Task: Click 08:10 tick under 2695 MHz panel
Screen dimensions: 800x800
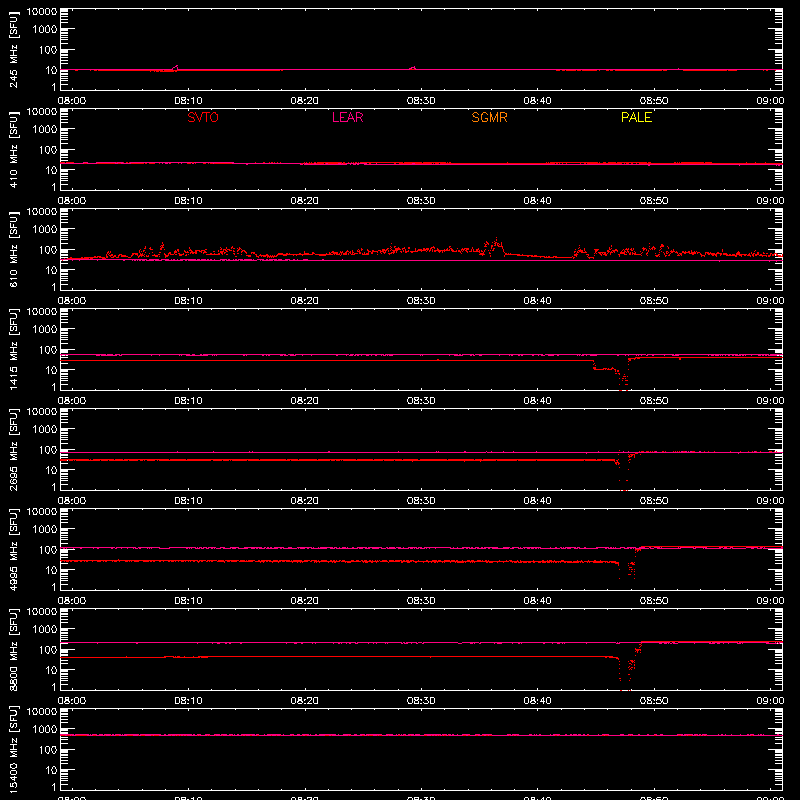Action: pos(188,501)
